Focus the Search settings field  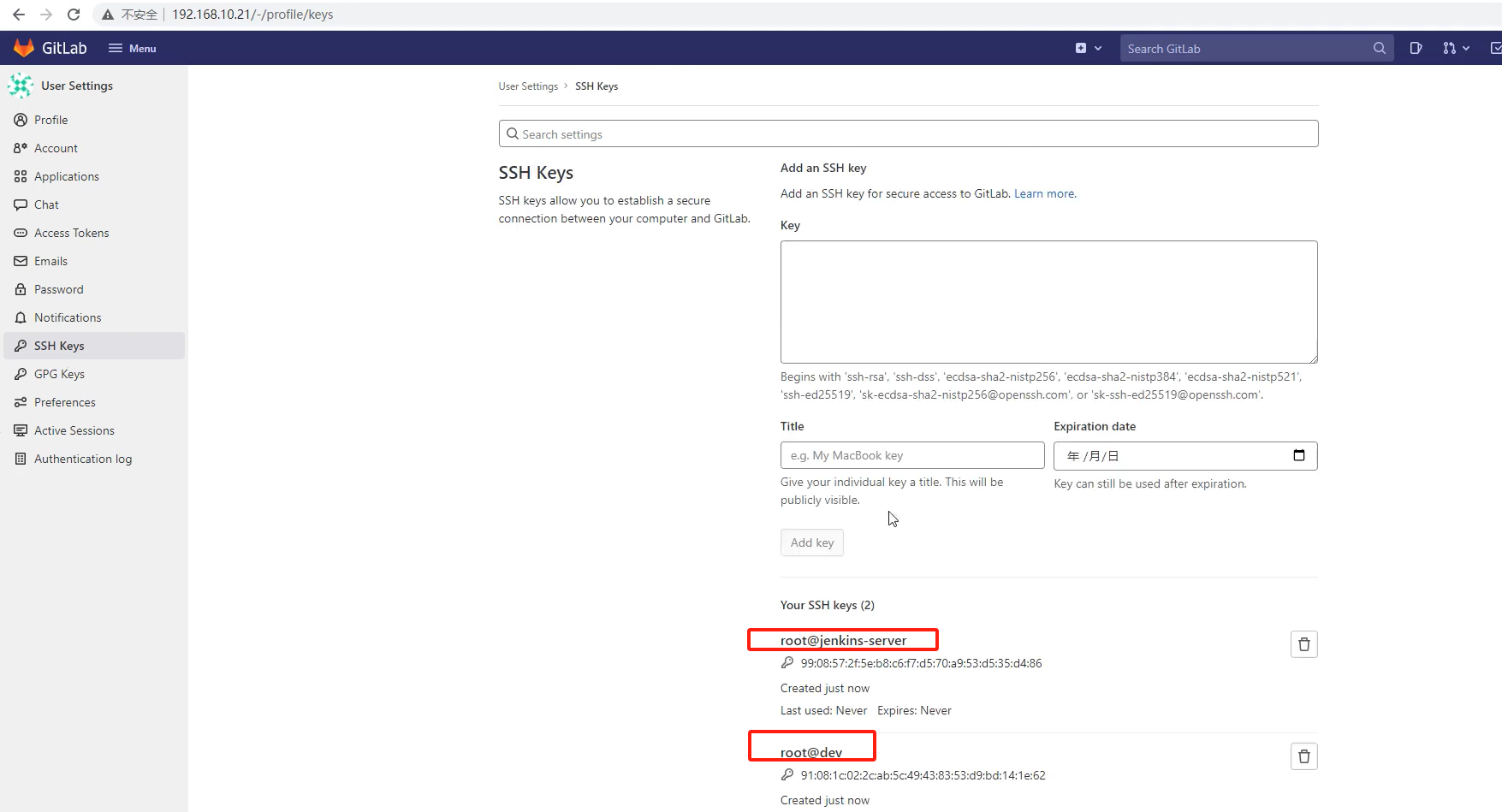tap(908, 134)
